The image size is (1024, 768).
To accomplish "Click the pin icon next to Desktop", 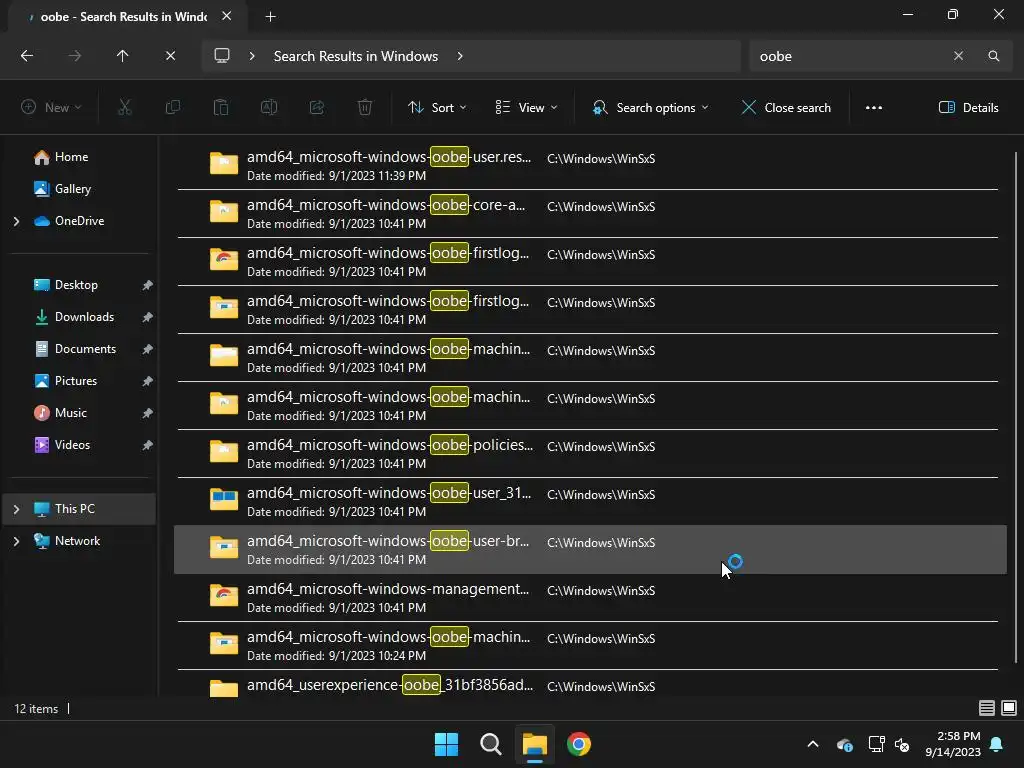I will tap(148, 285).
